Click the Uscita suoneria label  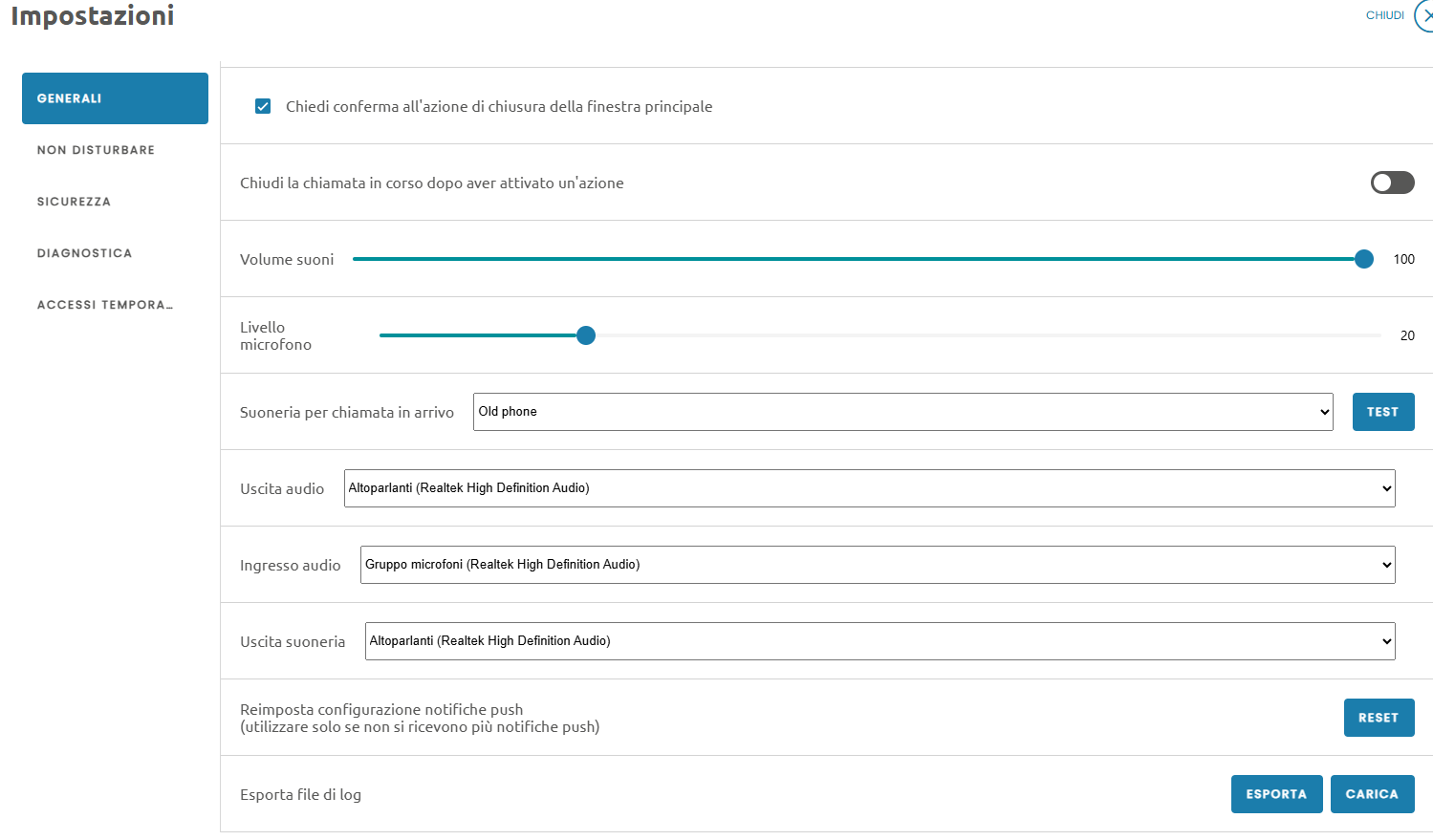point(293,641)
